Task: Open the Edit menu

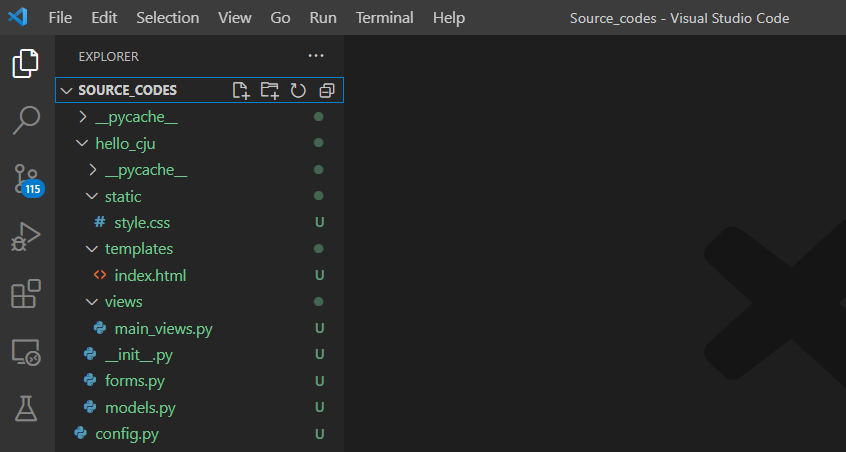Action: click(x=104, y=18)
